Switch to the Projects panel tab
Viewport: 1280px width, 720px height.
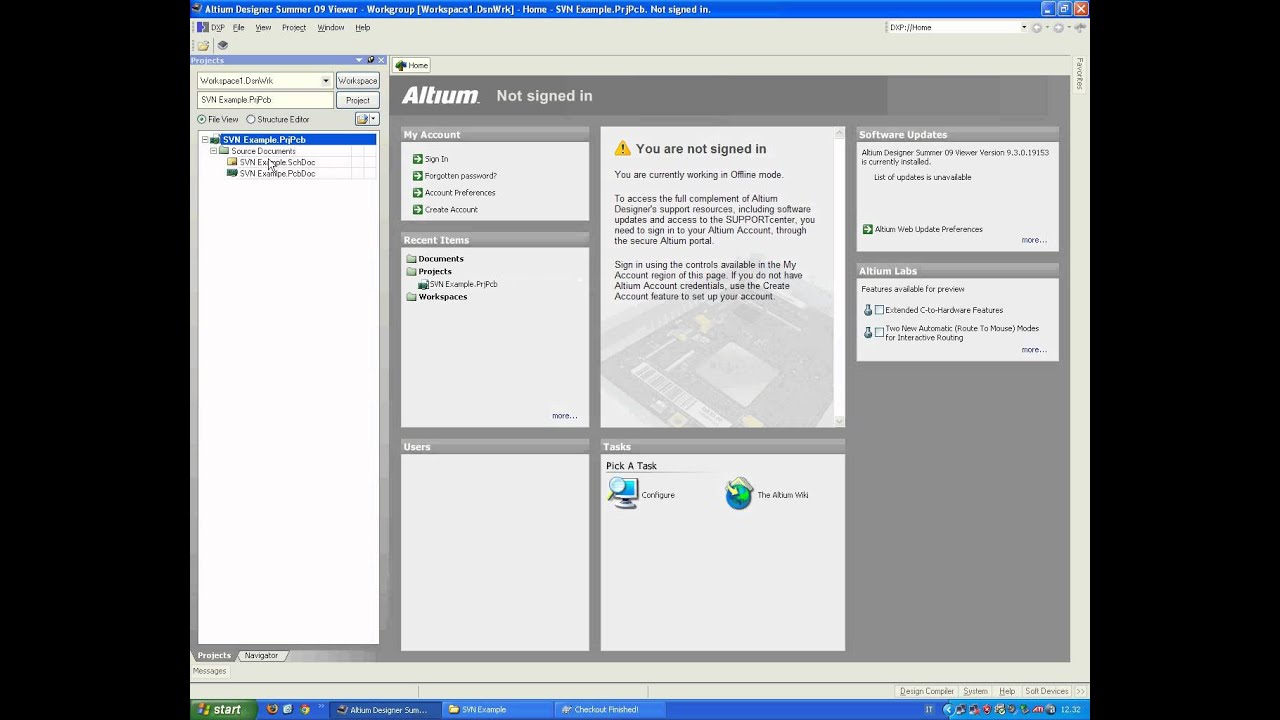tap(214, 655)
